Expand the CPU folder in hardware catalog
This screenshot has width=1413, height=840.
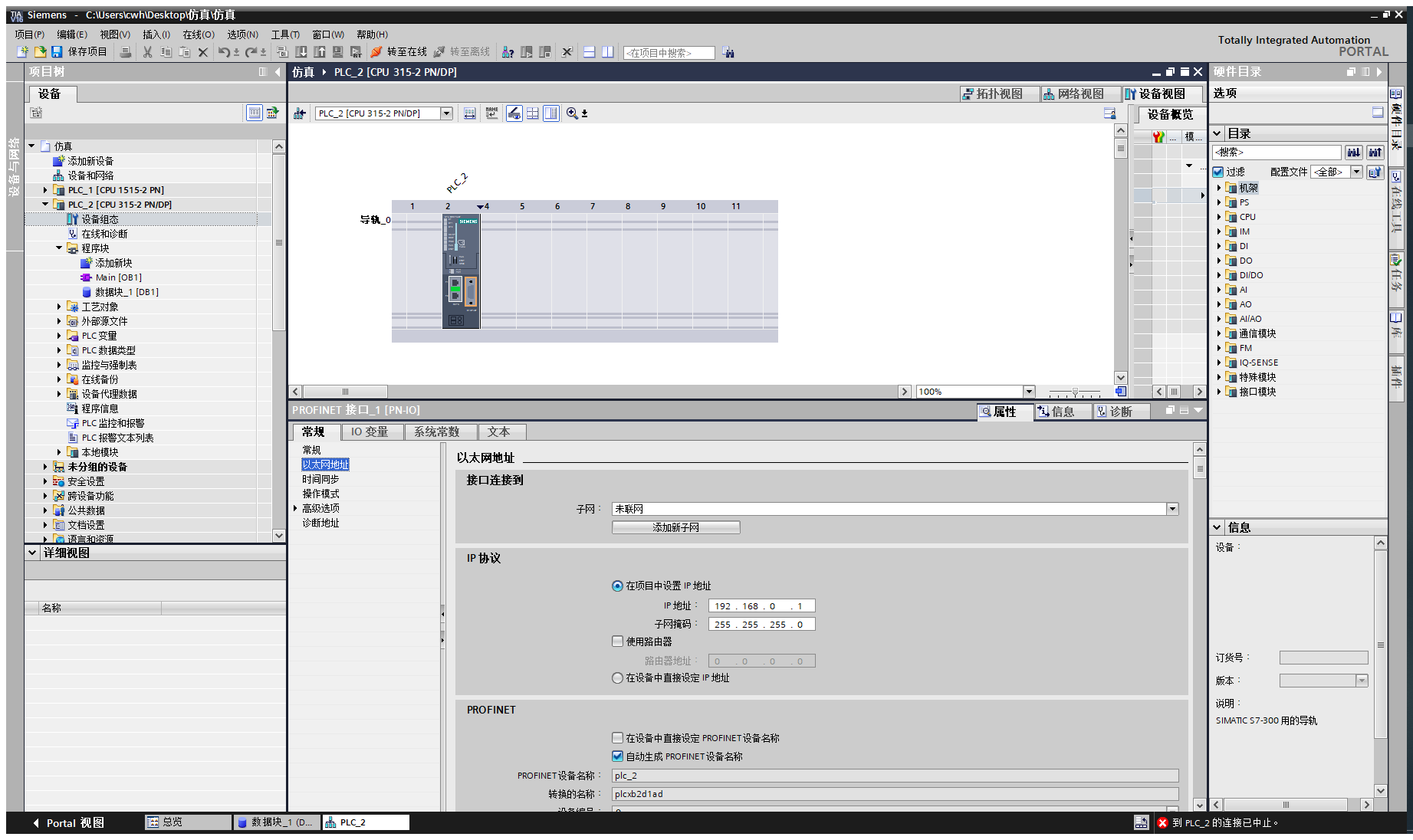(1219, 217)
